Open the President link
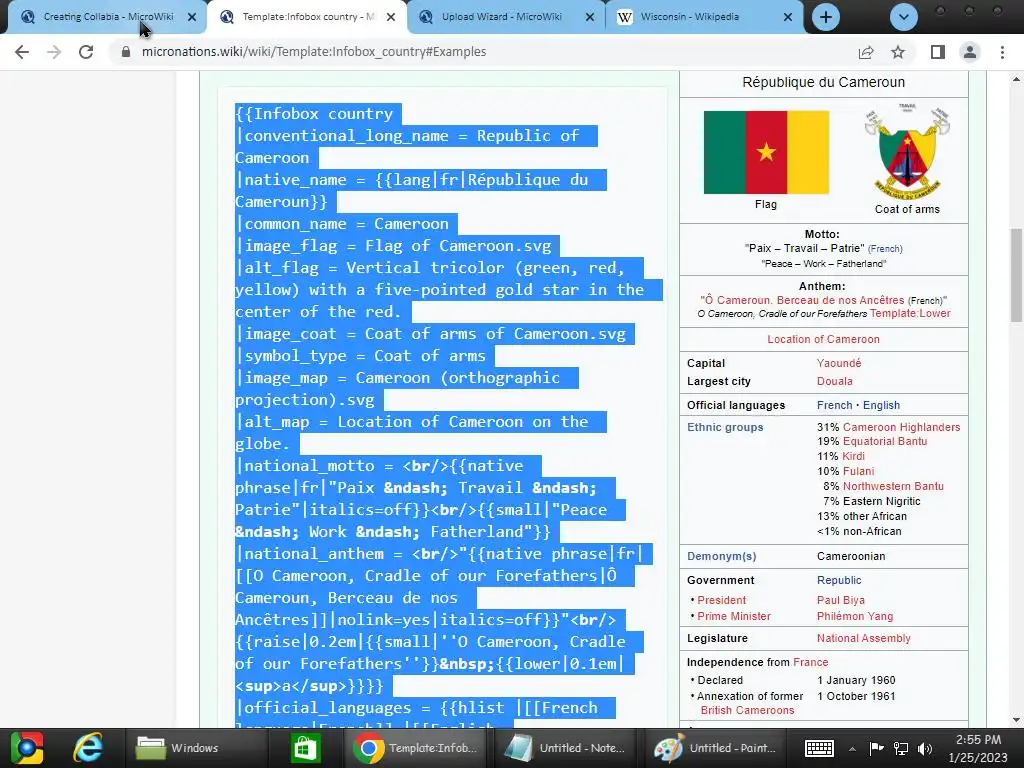This screenshot has width=1024, height=768. point(721,600)
